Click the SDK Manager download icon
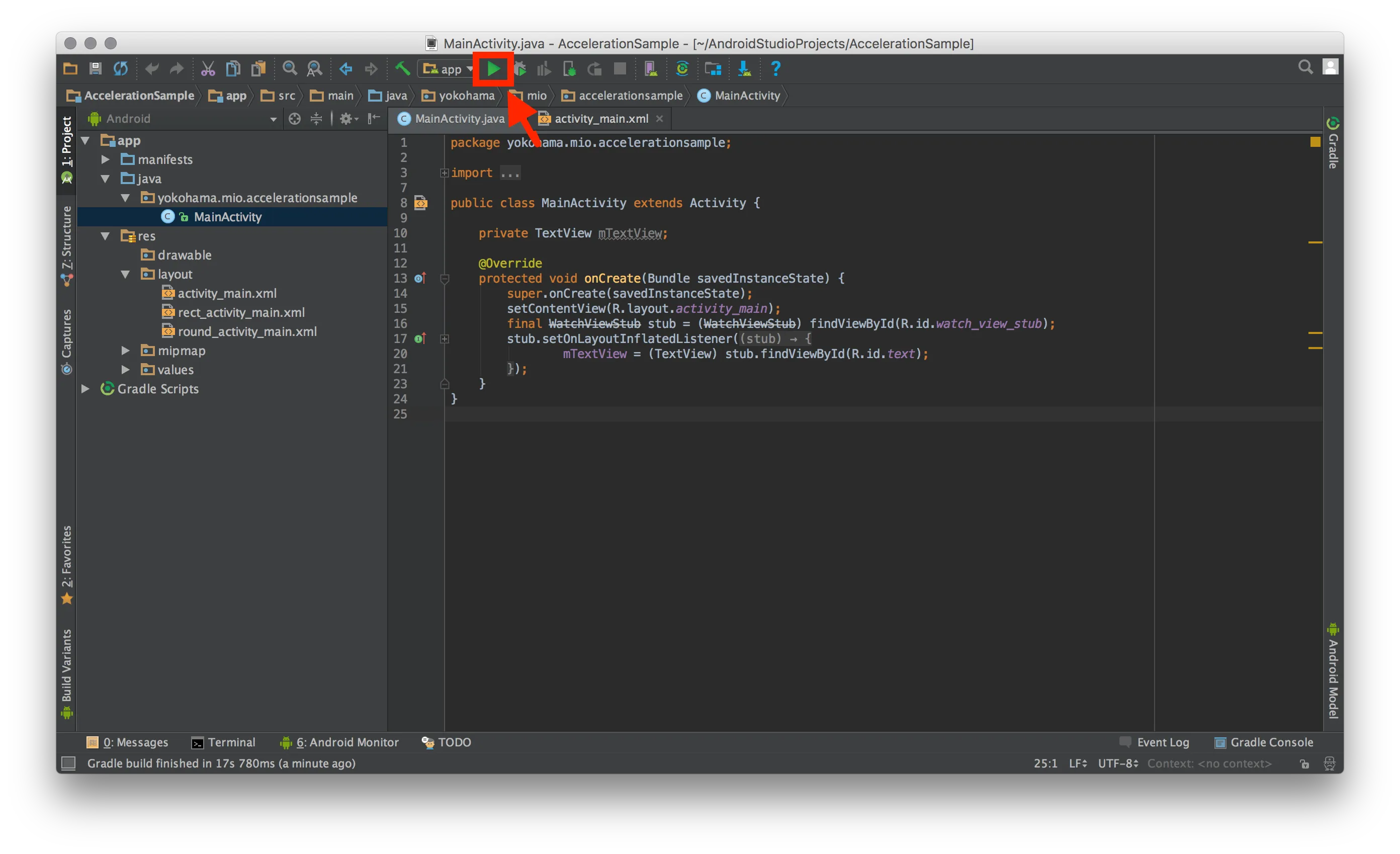 click(x=744, y=69)
